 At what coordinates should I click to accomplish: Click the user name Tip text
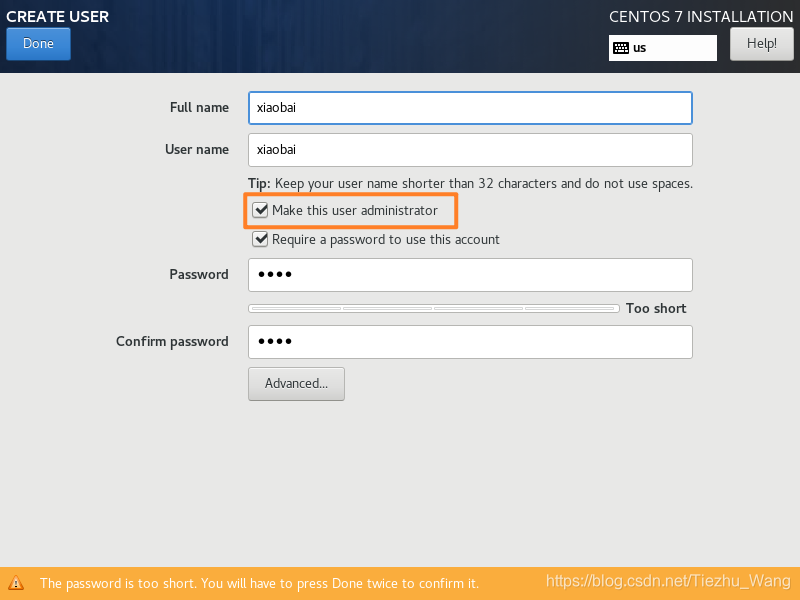click(470, 184)
